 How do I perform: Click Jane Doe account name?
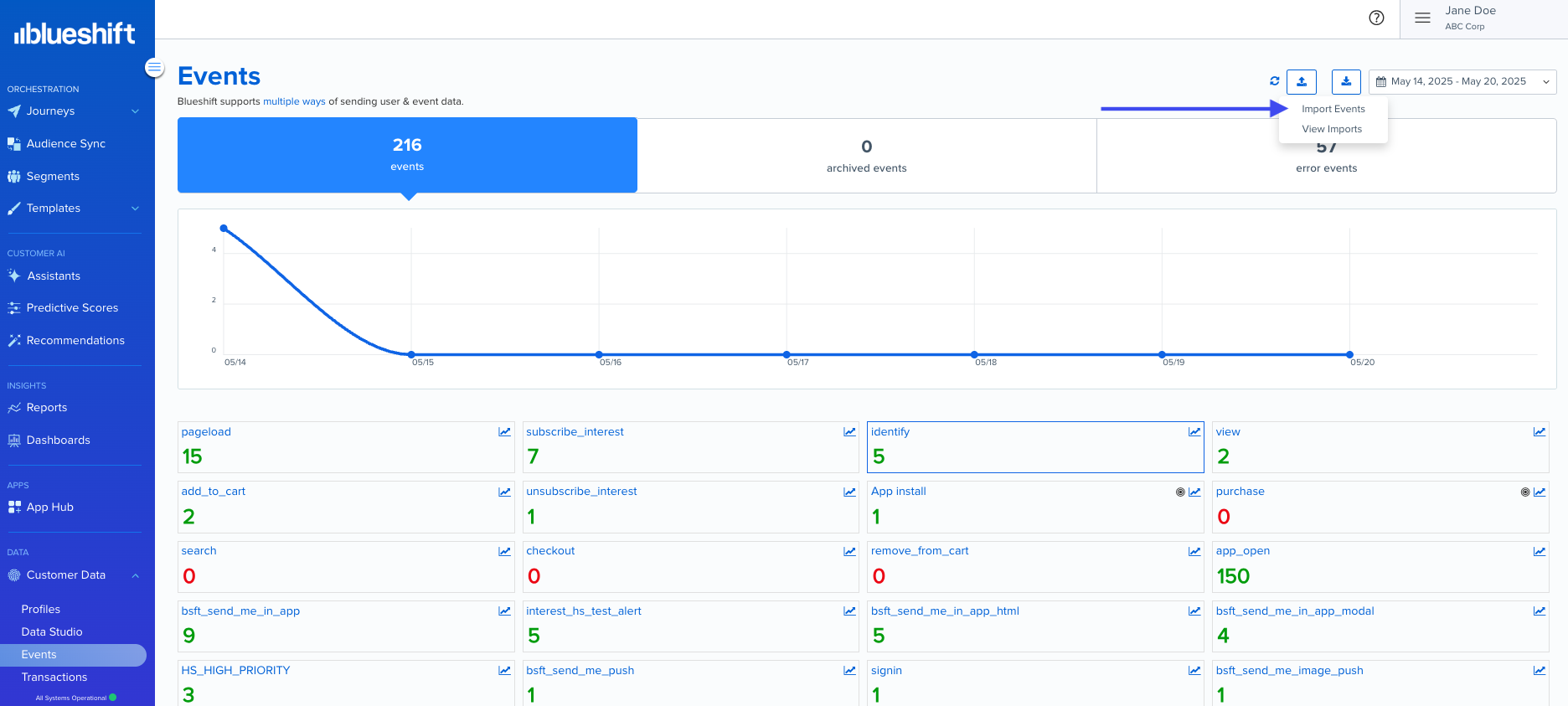[x=1470, y=11]
